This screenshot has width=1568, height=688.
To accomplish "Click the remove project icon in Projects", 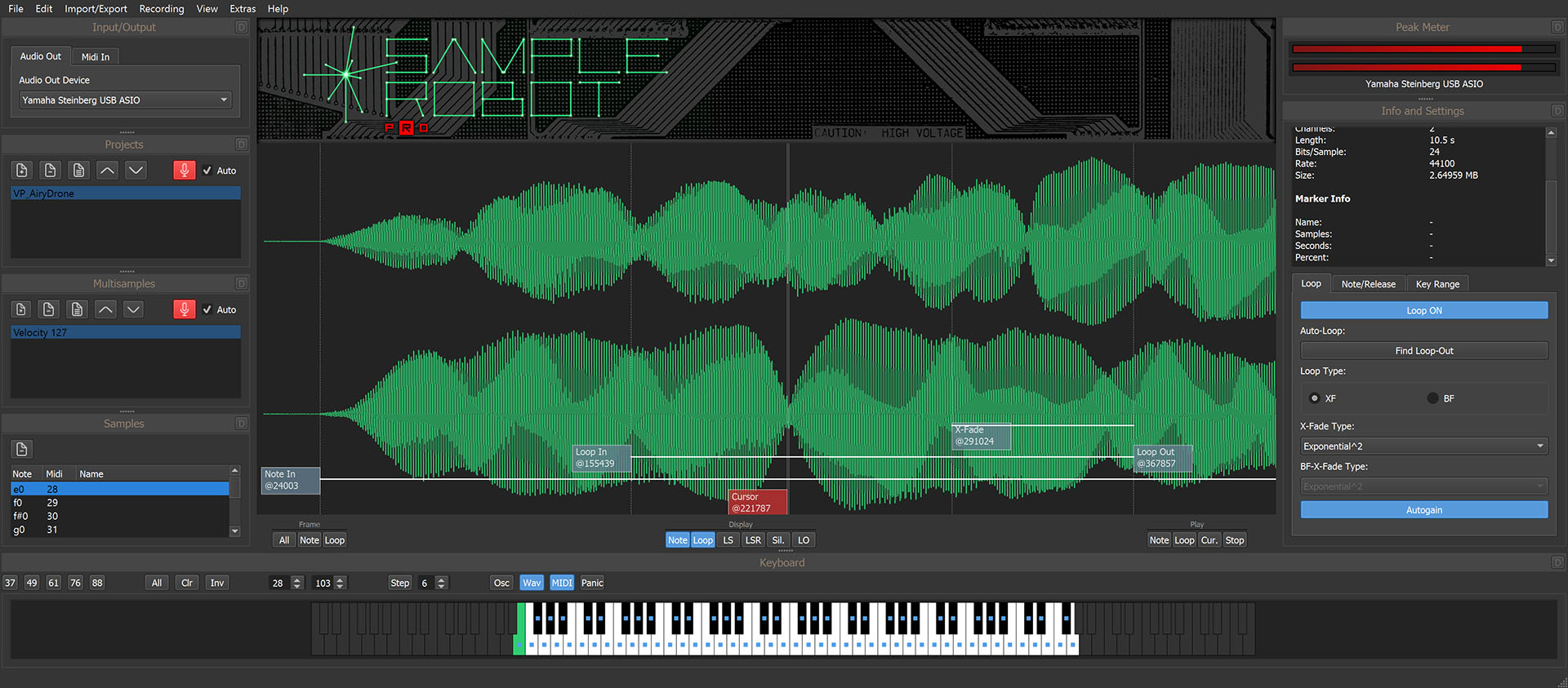I will 50,171.
